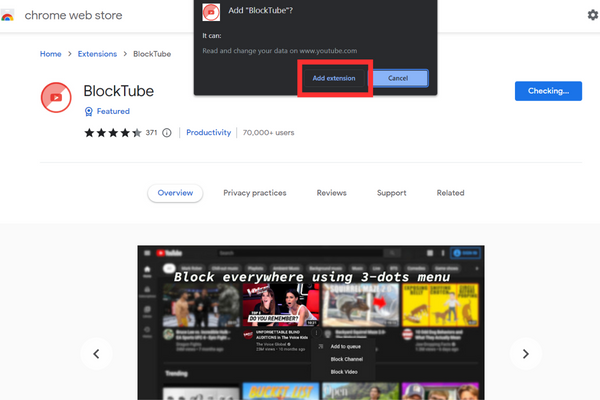Click the Featured badge icon
Image resolution: width=600 pixels, height=400 pixels.
[88, 111]
